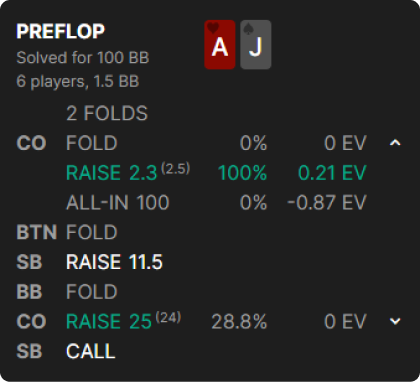The width and height of the screenshot is (420, 382).
Task: Click the BTN FOLD action row
Action: pyautogui.click(x=67, y=232)
